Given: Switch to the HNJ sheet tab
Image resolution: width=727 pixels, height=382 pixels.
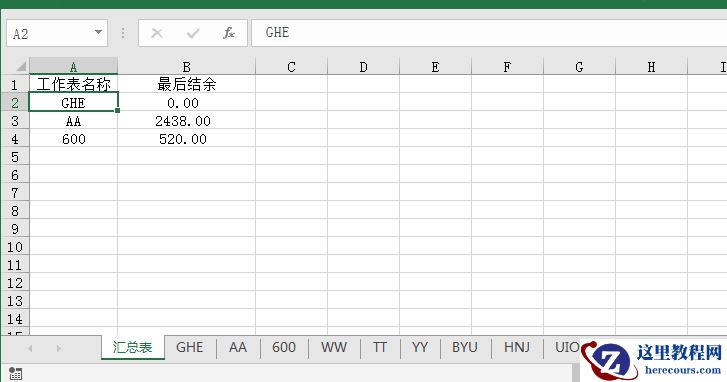Looking at the screenshot, I should point(517,347).
